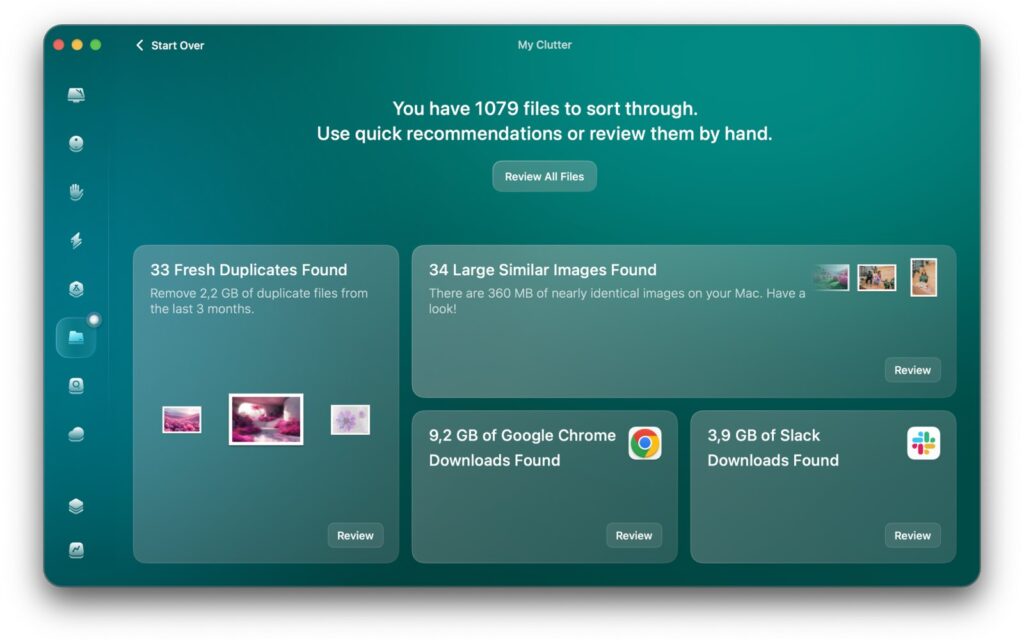Open the Cloud Cleanup cloud icon

pos(76,434)
